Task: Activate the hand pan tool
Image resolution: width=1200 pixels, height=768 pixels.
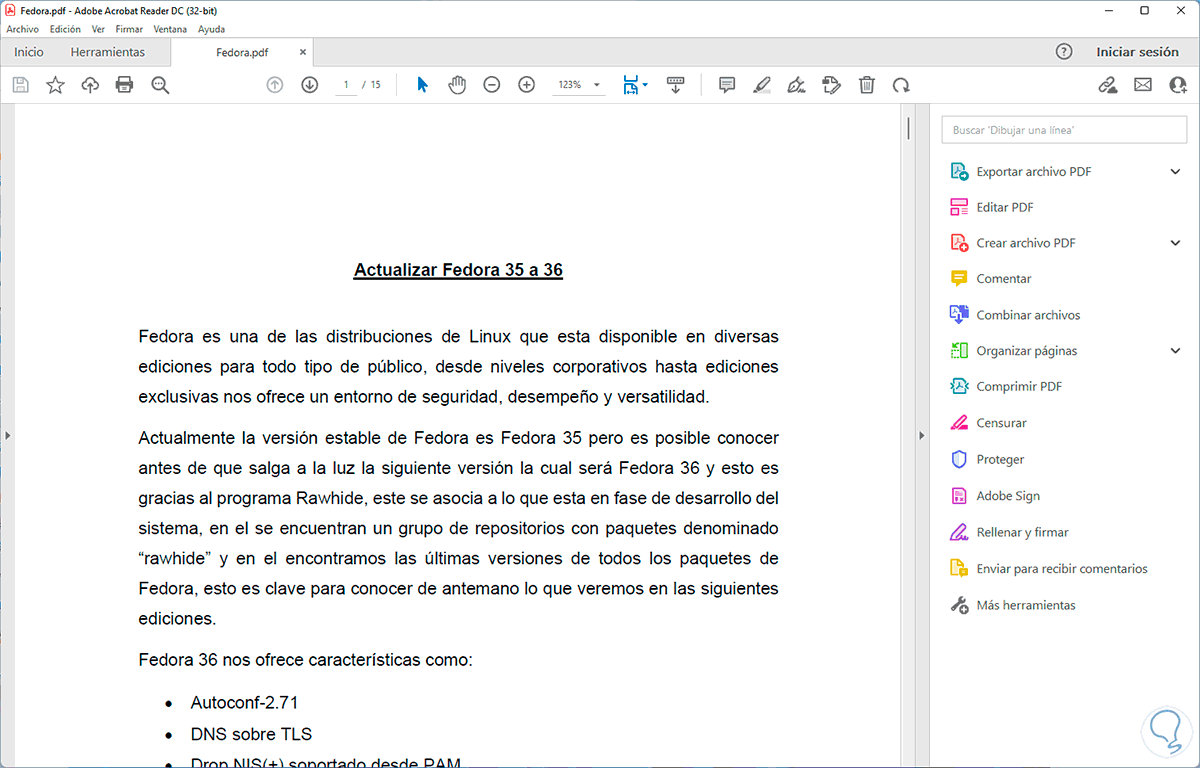Action: 457,85
